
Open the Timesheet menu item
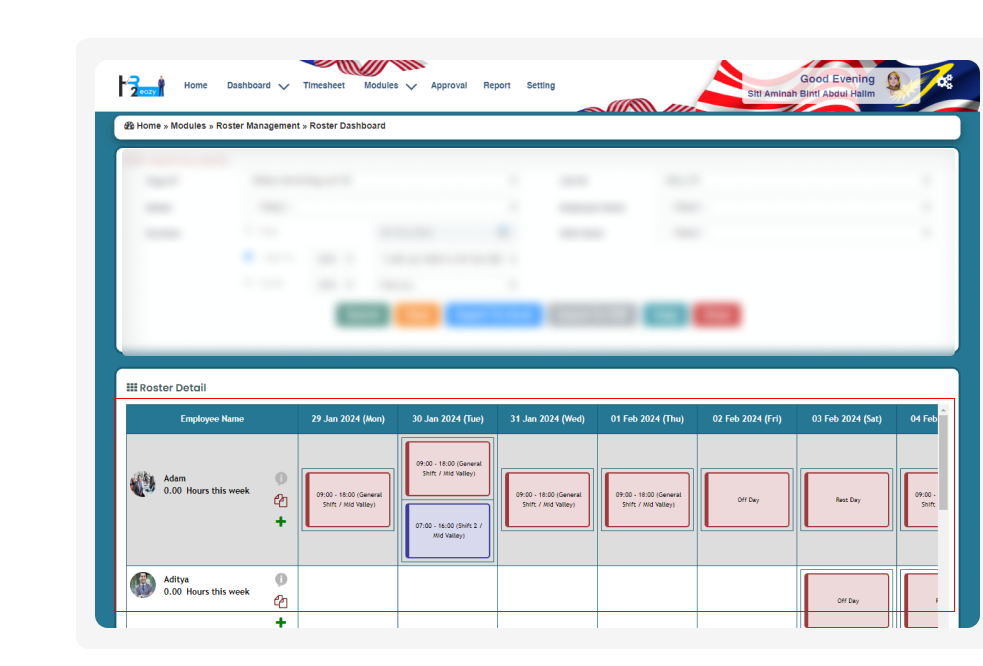324,86
